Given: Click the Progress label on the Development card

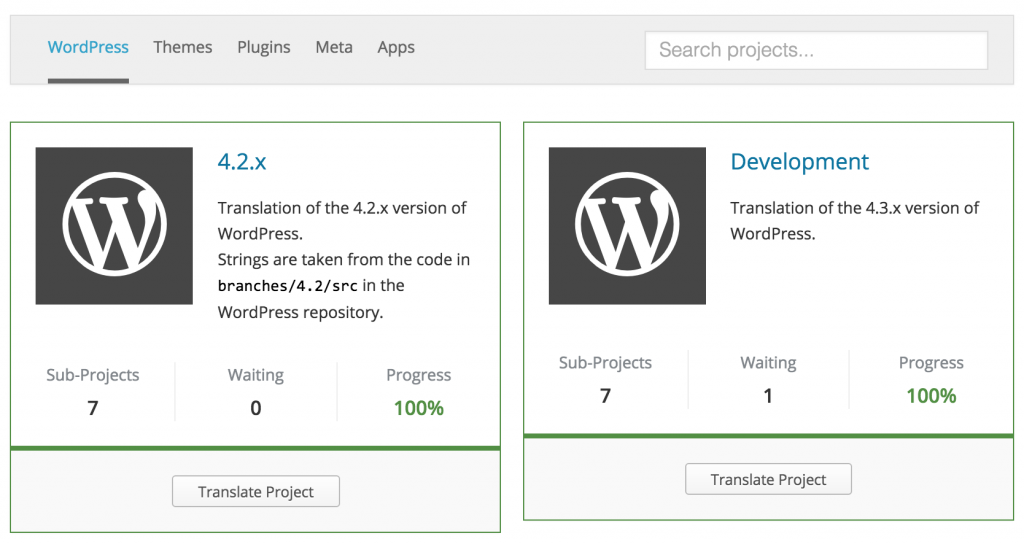Looking at the screenshot, I should click(931, 362).
